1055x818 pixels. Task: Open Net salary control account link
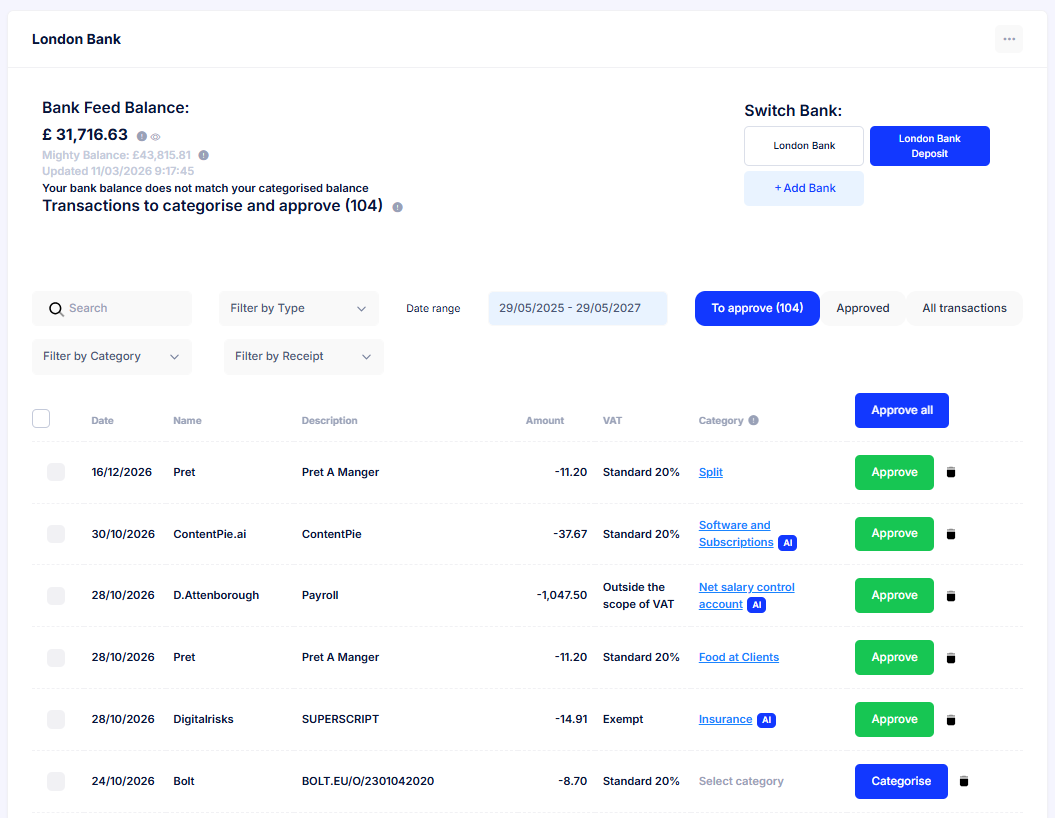[x=746, y=596]
